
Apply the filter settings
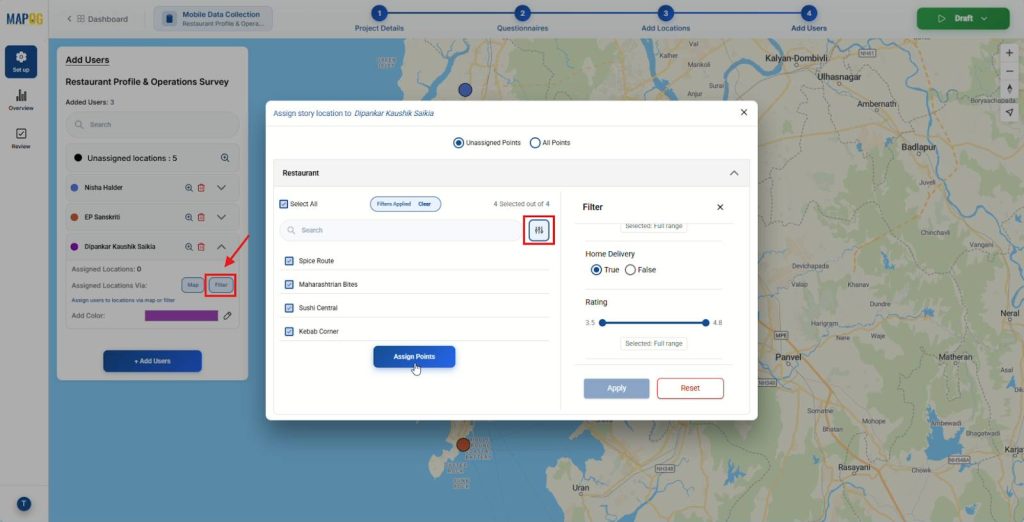(616, 388)
